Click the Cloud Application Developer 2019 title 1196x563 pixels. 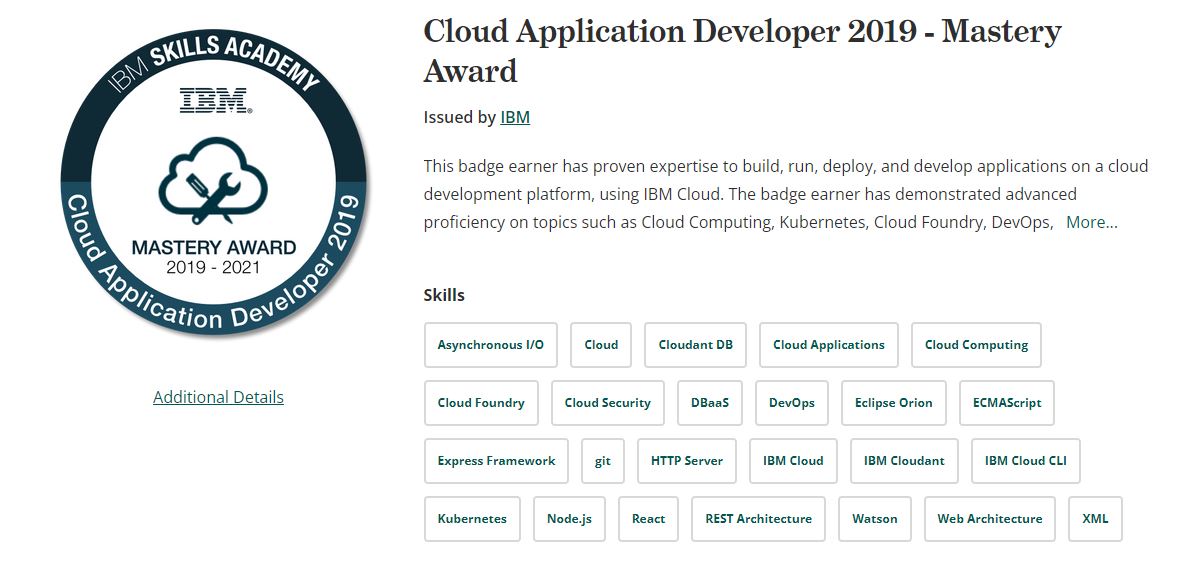coord(742,51)
